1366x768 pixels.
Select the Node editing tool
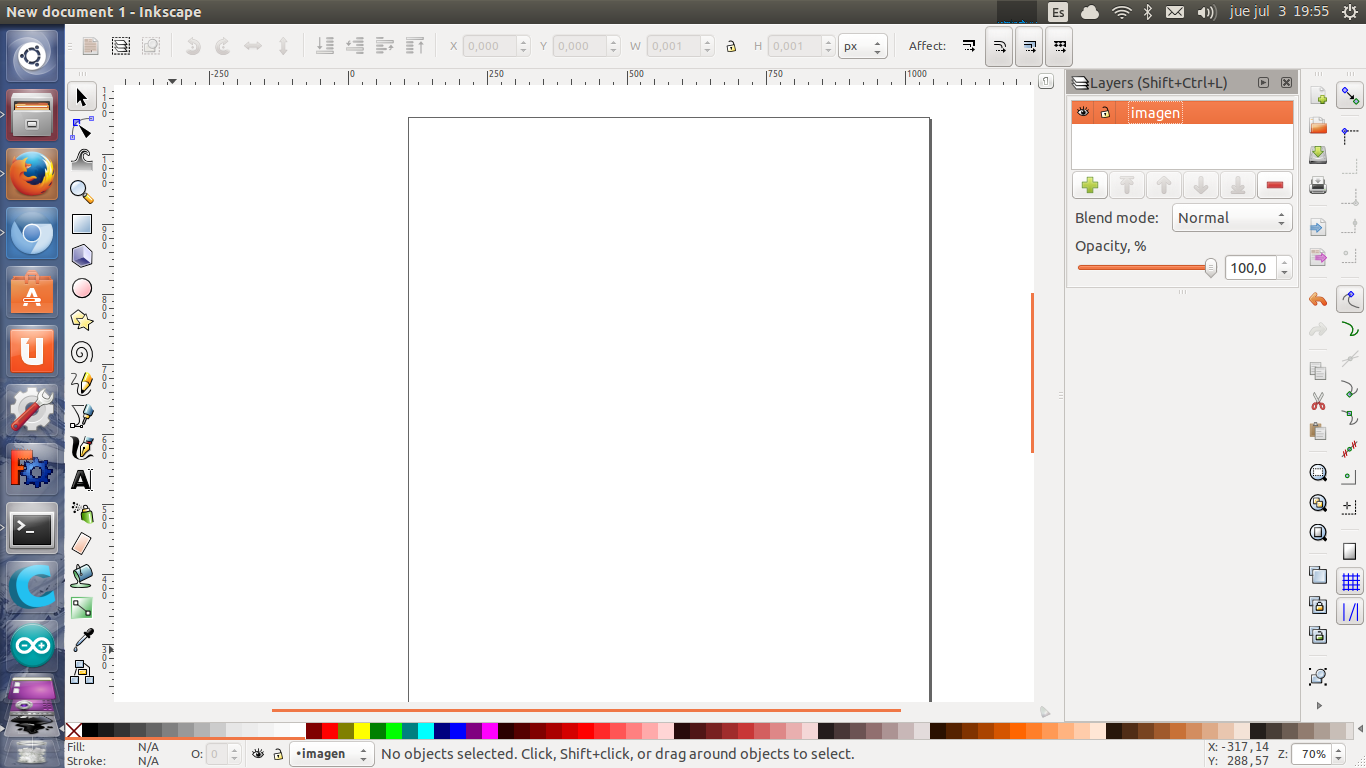coord(82,129)
